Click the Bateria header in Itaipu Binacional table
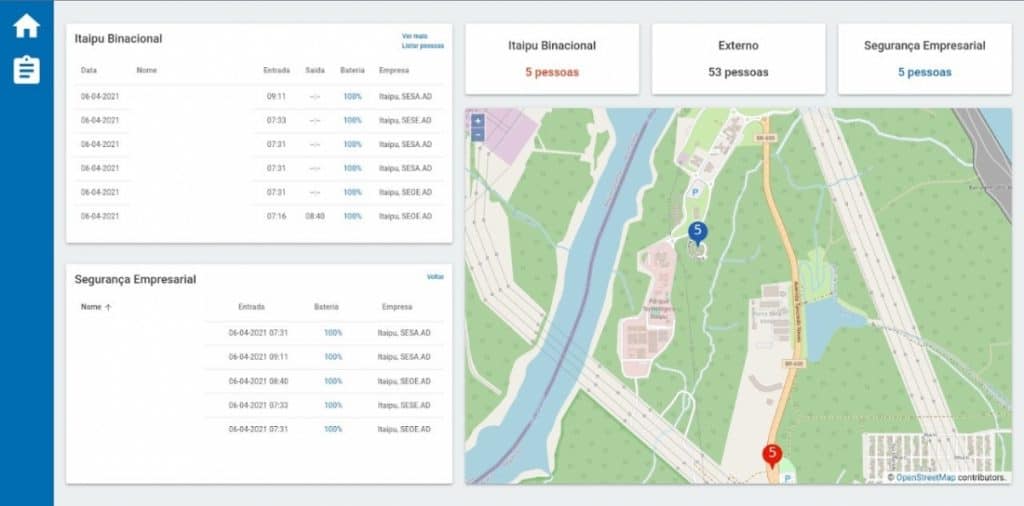1024x506 pixels. [353, 70]
